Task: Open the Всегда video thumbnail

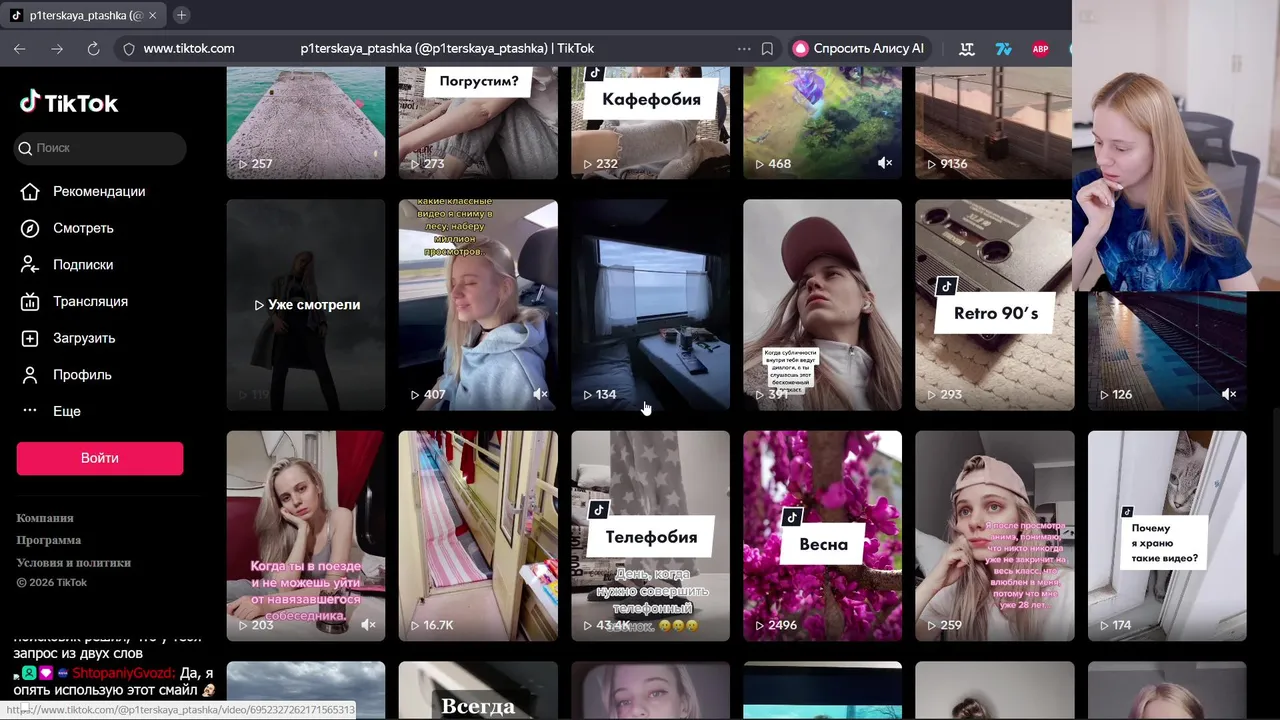Action: point(478,691)
